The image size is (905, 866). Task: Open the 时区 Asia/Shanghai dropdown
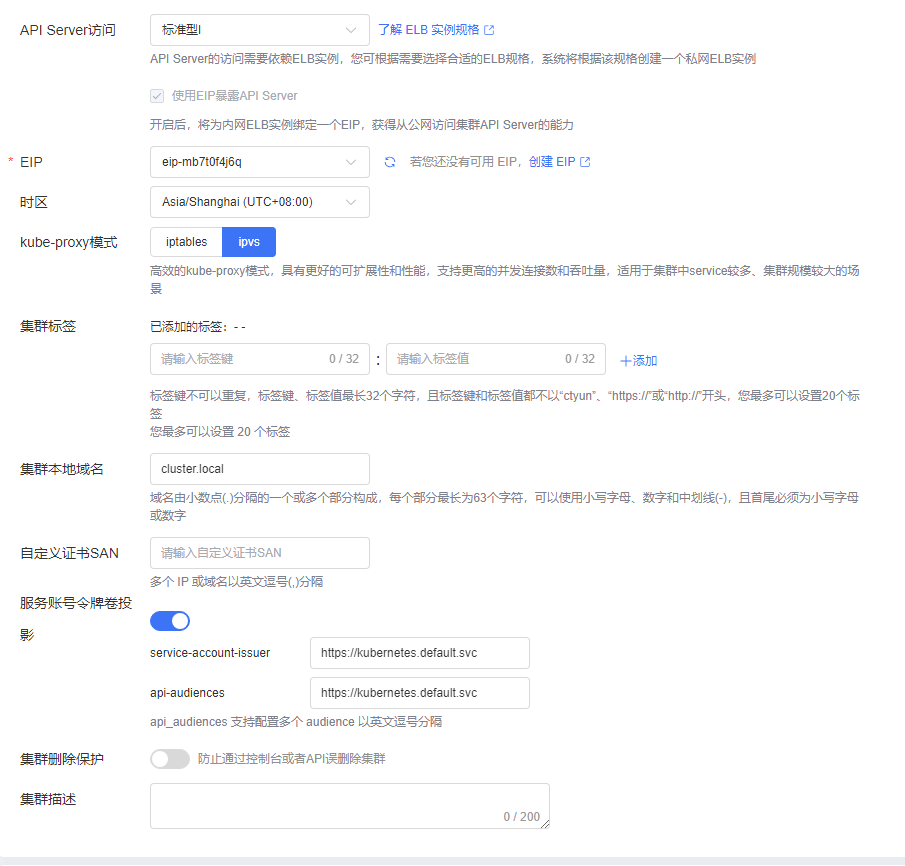[x=260, y=202]
